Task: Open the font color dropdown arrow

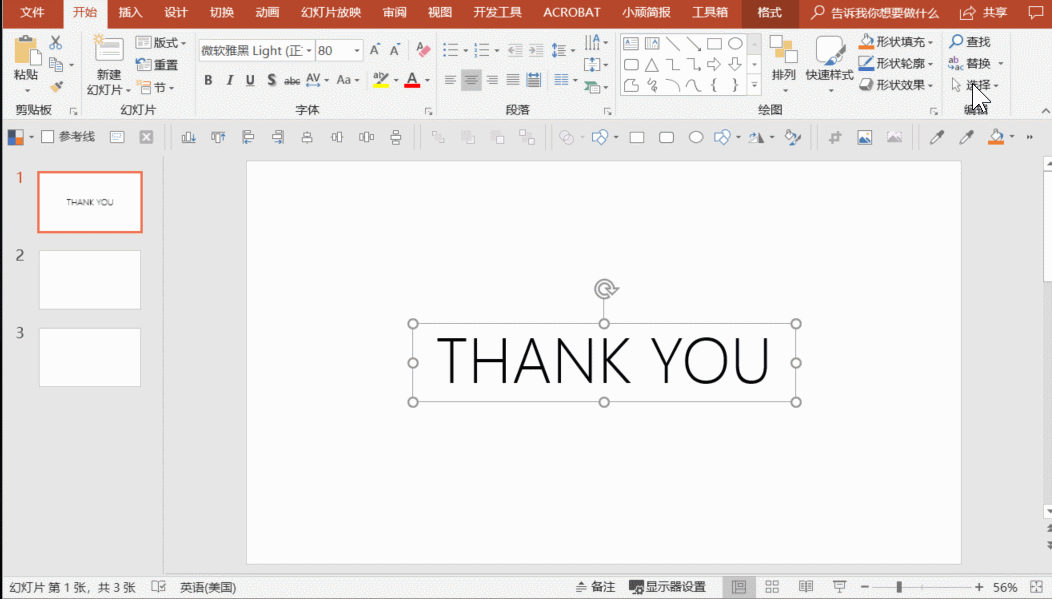Action: [427, 80]
